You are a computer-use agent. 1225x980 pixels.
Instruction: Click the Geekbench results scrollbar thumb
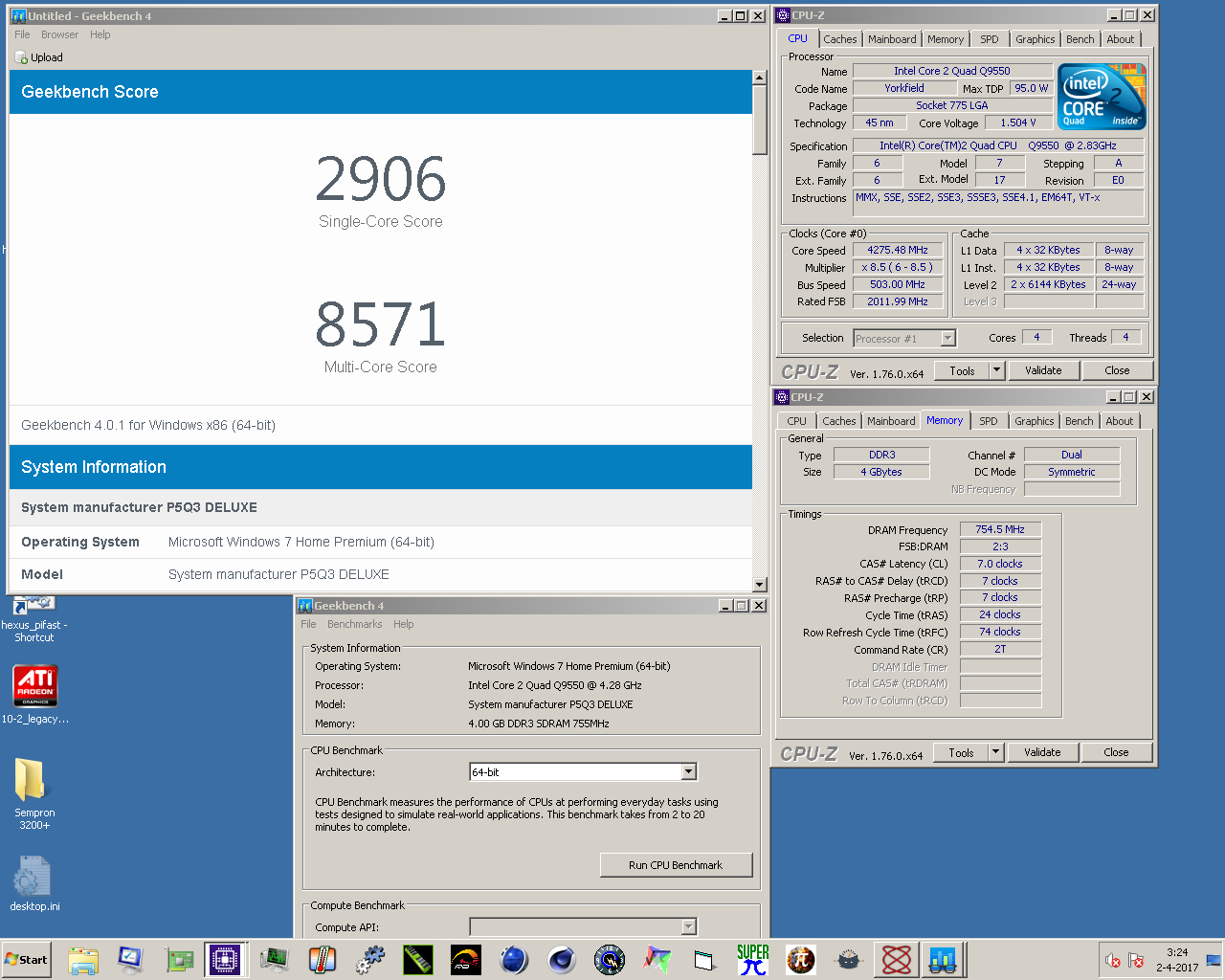tap(760, 120)
